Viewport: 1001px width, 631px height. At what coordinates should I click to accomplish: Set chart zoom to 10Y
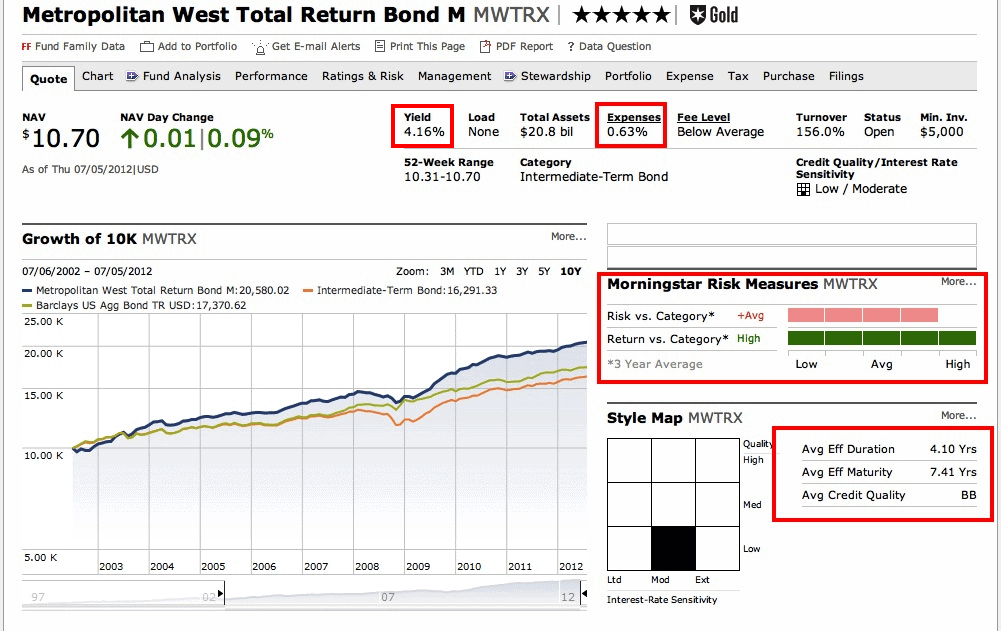click(571, 271)
